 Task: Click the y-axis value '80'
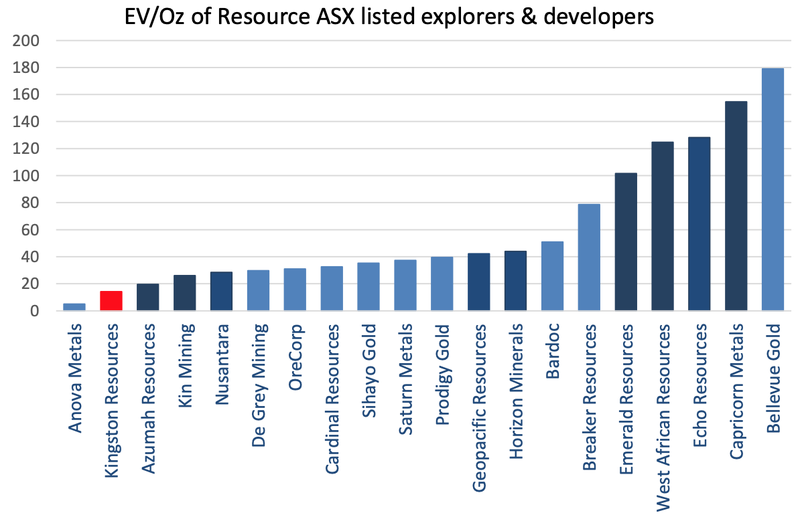point(31,203)
